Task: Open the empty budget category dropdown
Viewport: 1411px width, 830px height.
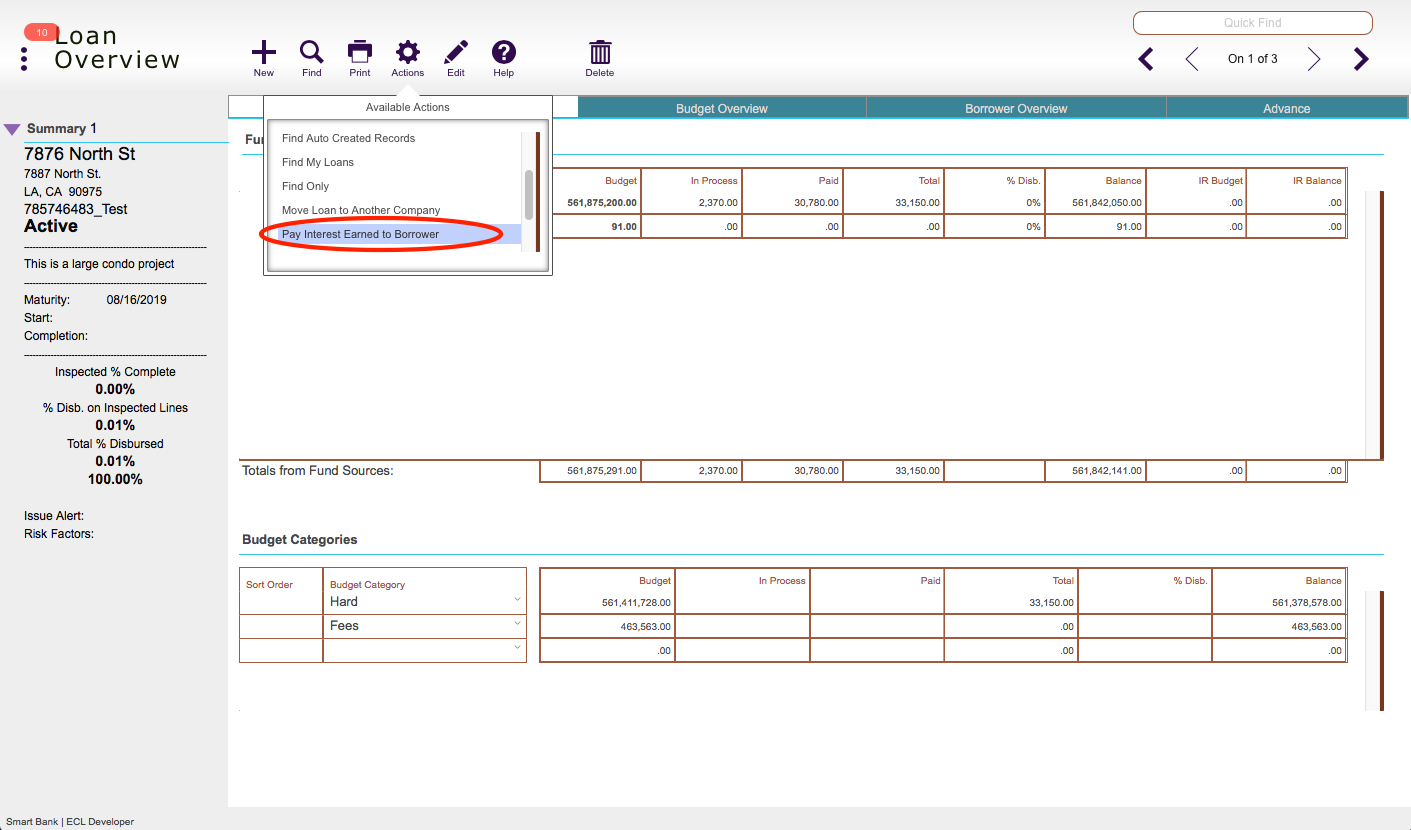Action: (517, 648)
